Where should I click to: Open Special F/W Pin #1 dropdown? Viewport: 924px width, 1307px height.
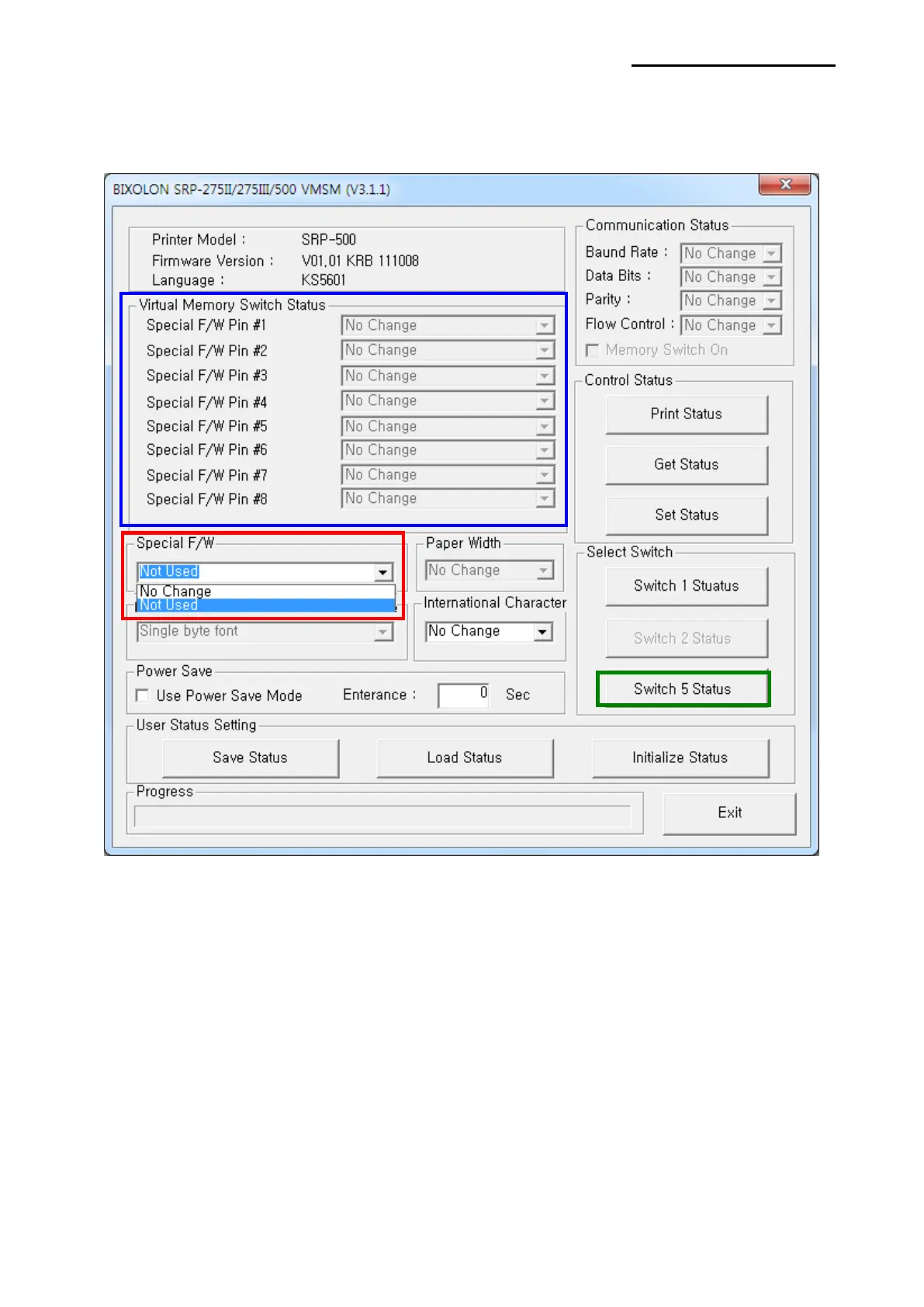tap(448, 325)
